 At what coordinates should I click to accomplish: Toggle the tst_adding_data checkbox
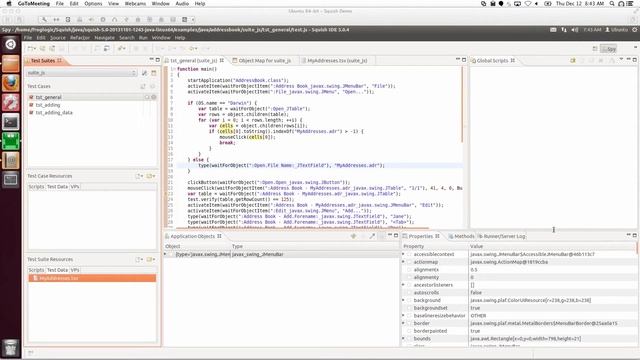coord(31,113)
